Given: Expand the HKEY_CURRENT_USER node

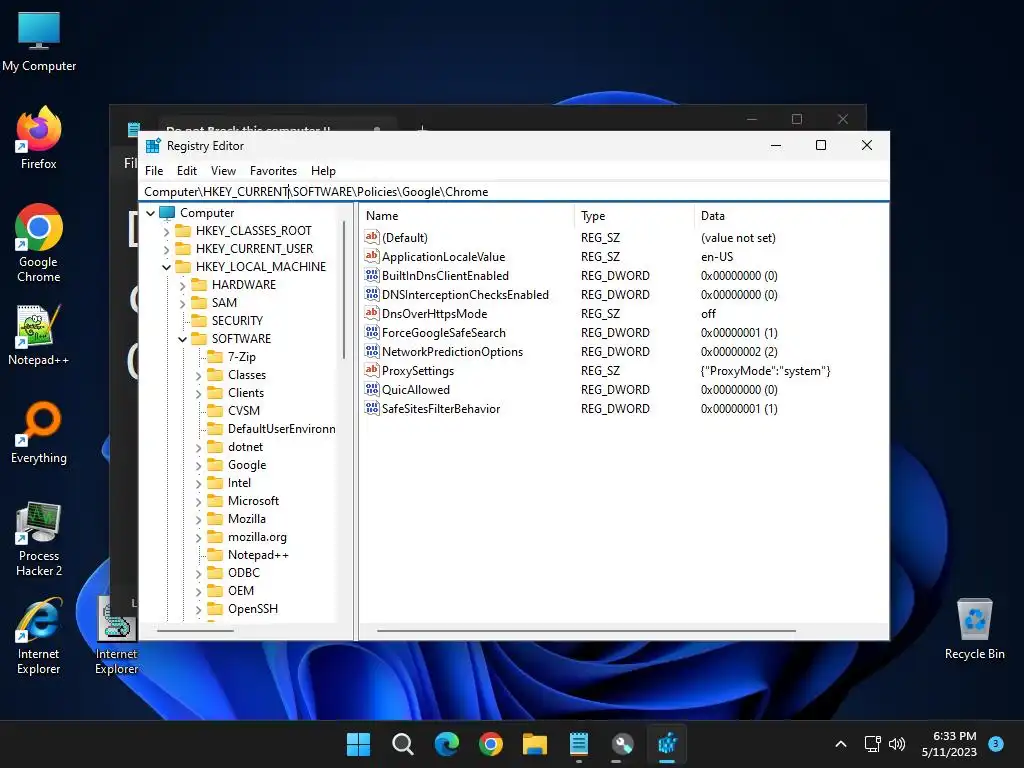Looking at the screenshot, I should 166,249.
